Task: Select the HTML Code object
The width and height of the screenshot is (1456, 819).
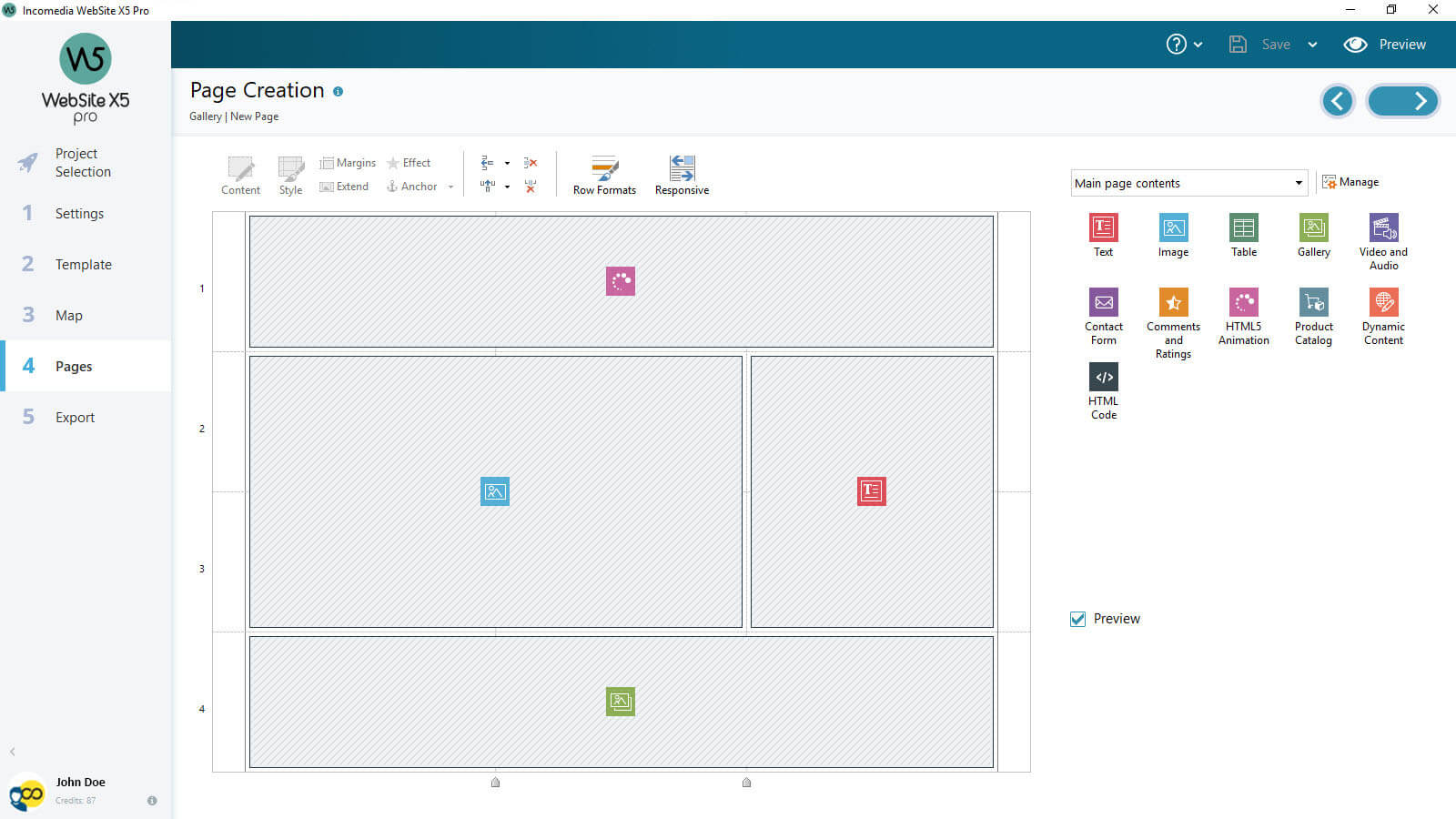Action: pos(1103,390)
